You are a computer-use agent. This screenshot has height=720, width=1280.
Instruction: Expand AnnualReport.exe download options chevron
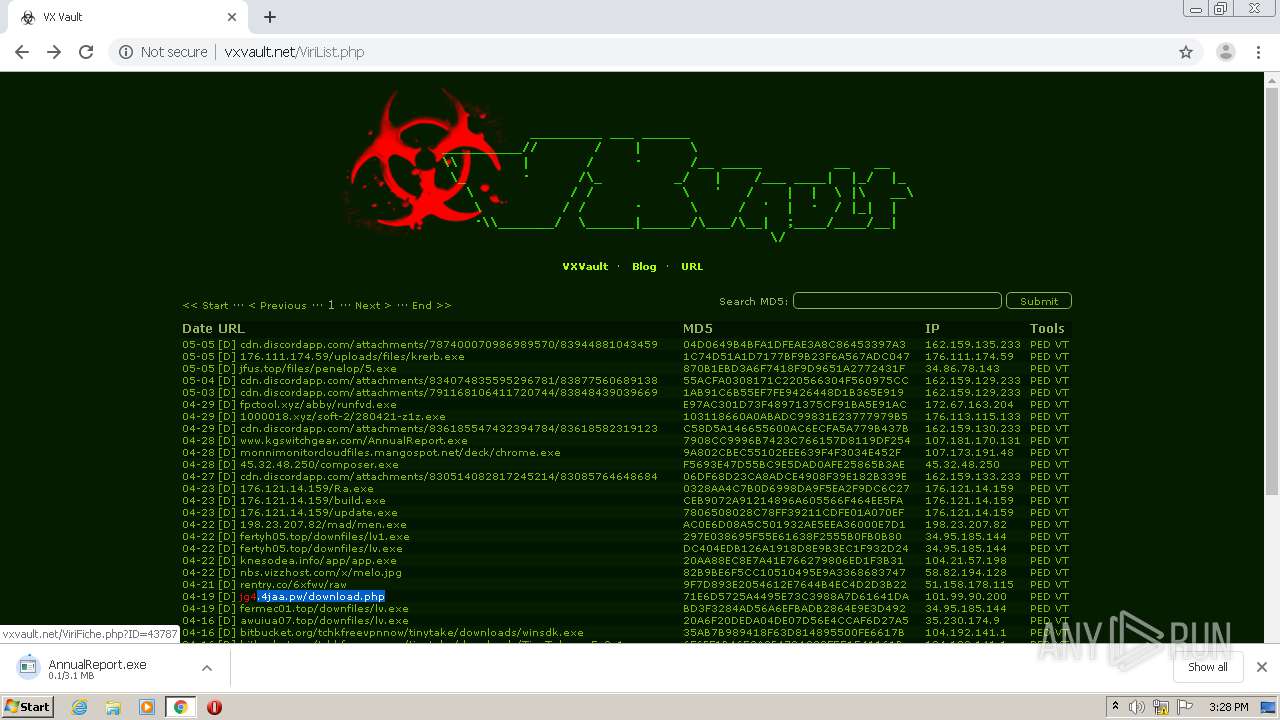click(207, 668)
